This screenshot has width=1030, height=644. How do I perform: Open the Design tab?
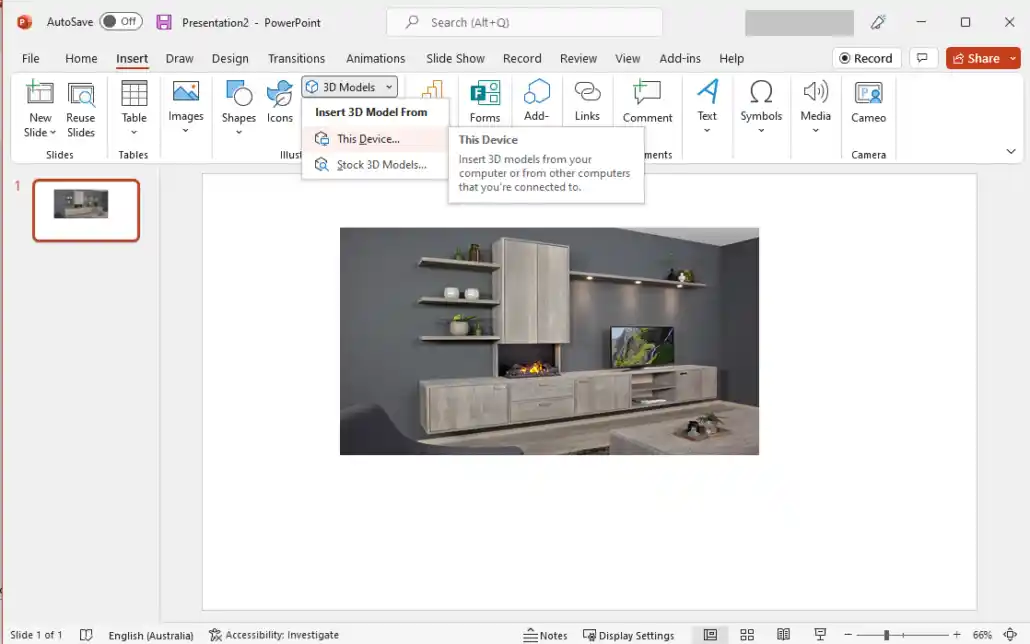[230, 58]
